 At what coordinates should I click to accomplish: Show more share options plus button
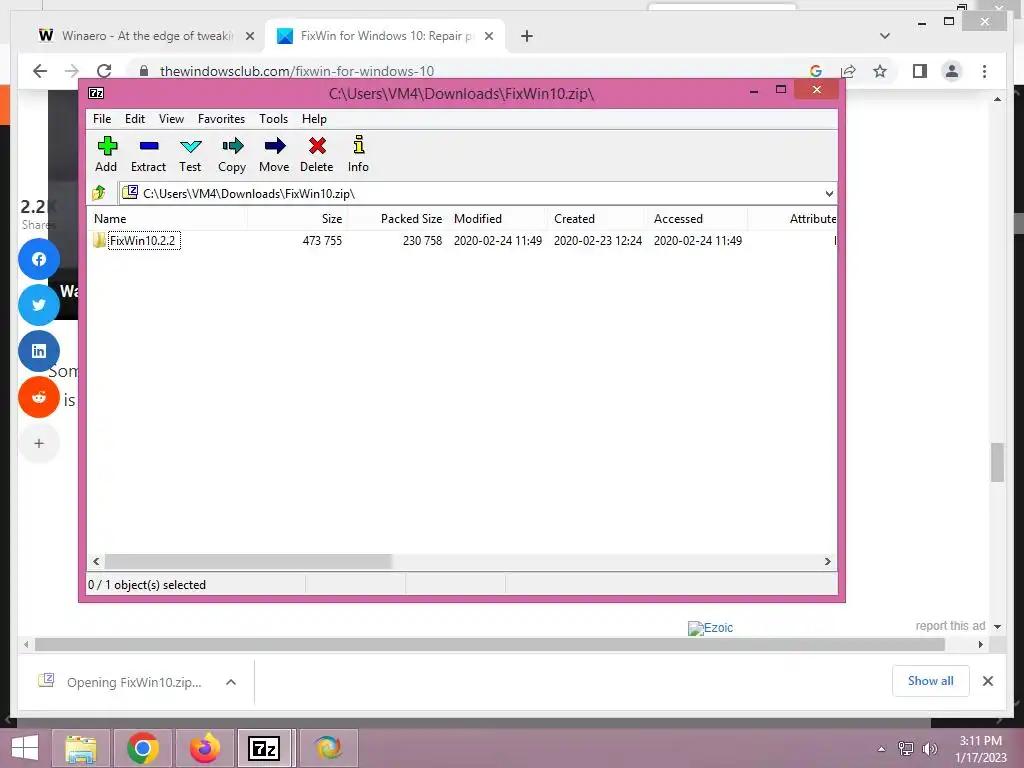click(x=39, y=443)
